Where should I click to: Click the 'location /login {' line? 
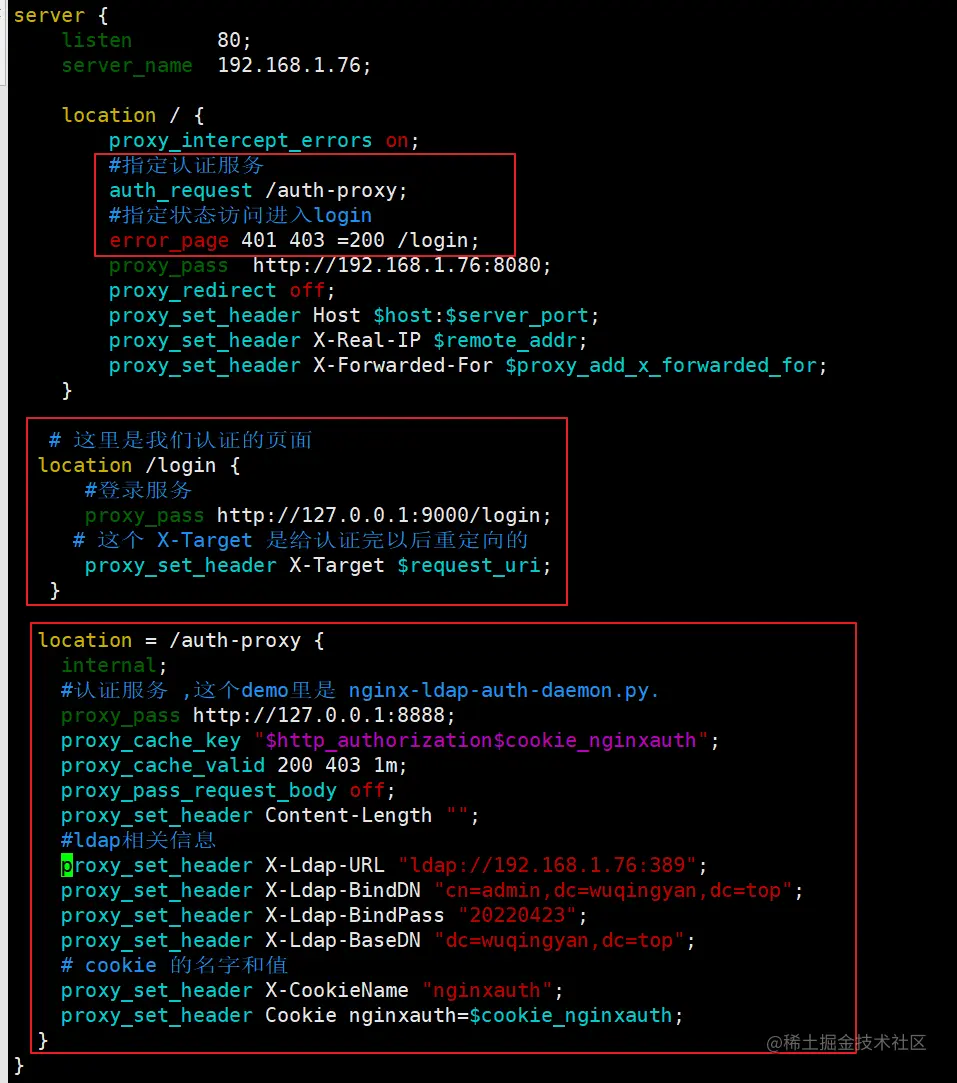point(139,466)
